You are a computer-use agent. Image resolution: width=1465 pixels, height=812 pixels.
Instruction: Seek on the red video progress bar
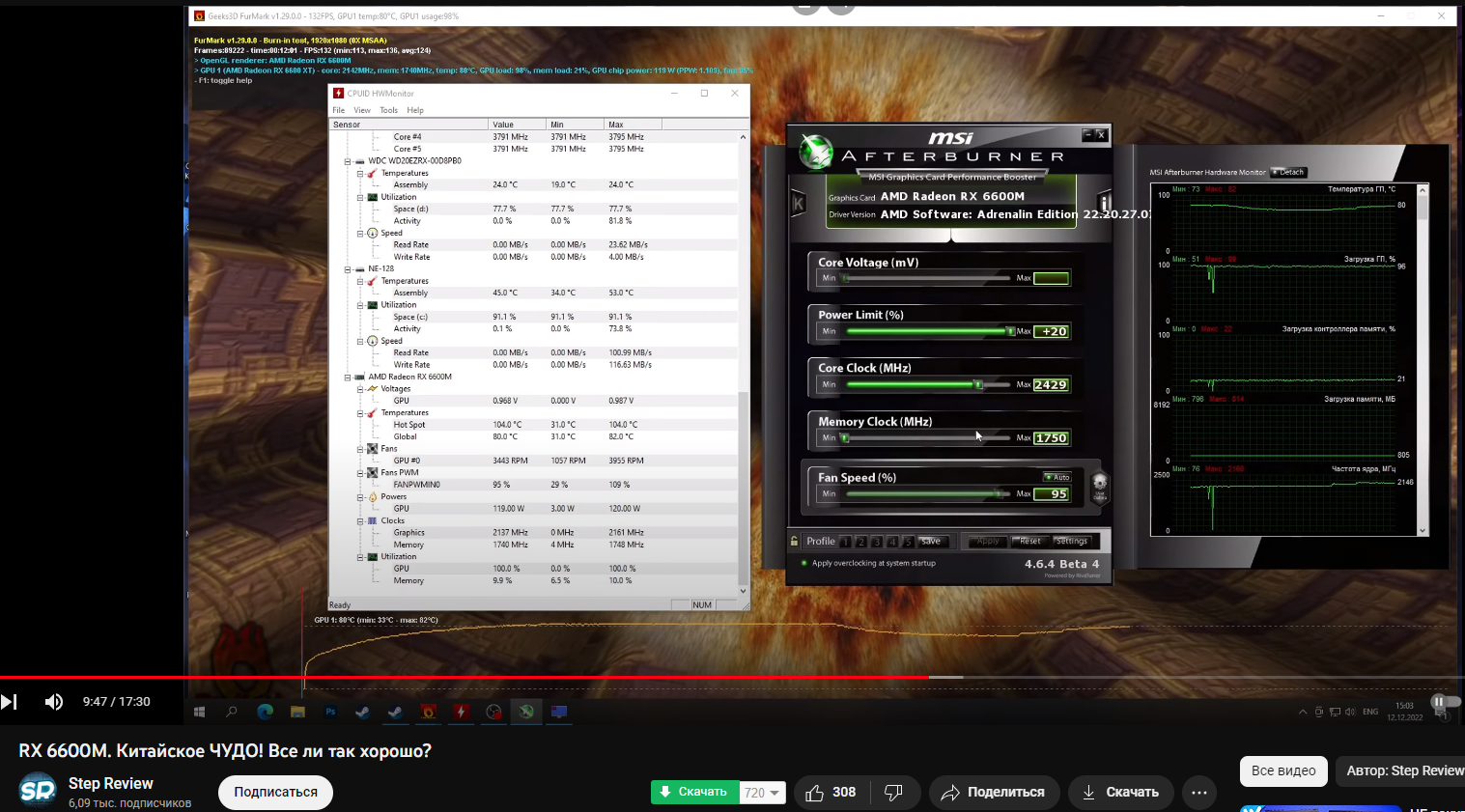(x=732, y=677)
